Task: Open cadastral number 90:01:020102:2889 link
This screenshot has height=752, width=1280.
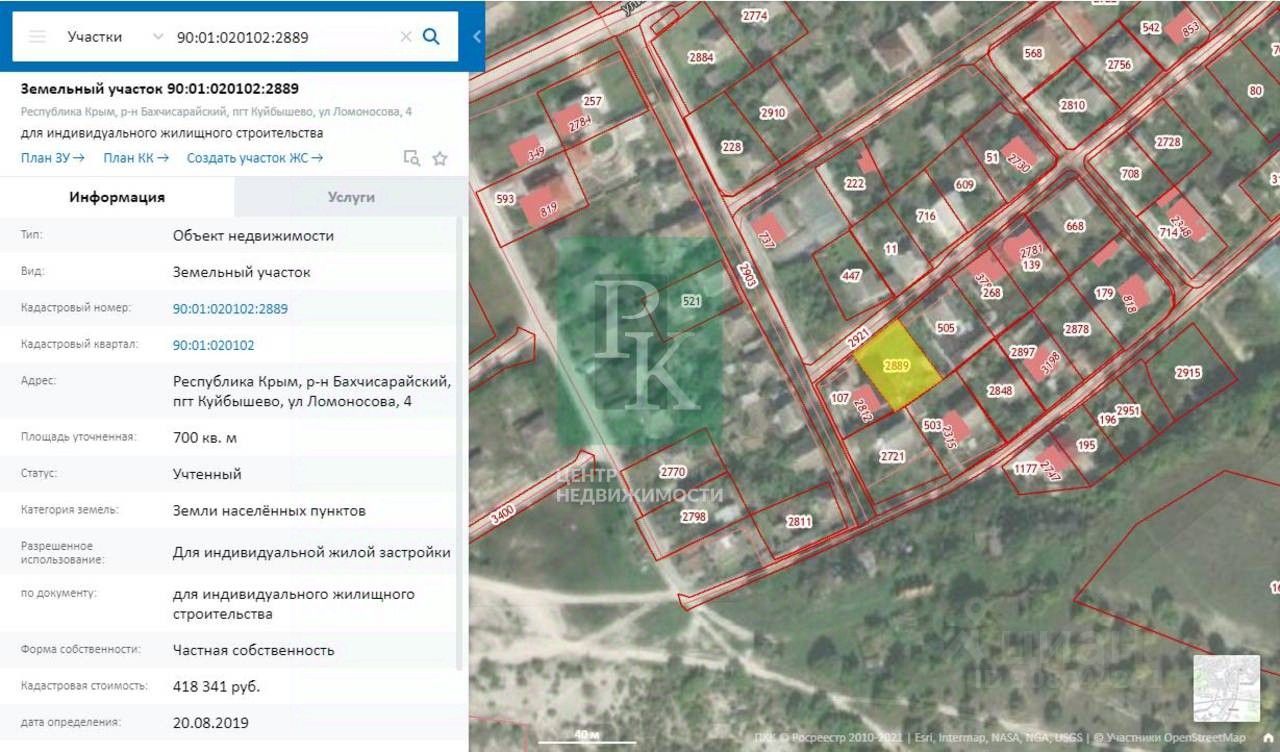Action: pyautogui.click(x=230, y=309)
